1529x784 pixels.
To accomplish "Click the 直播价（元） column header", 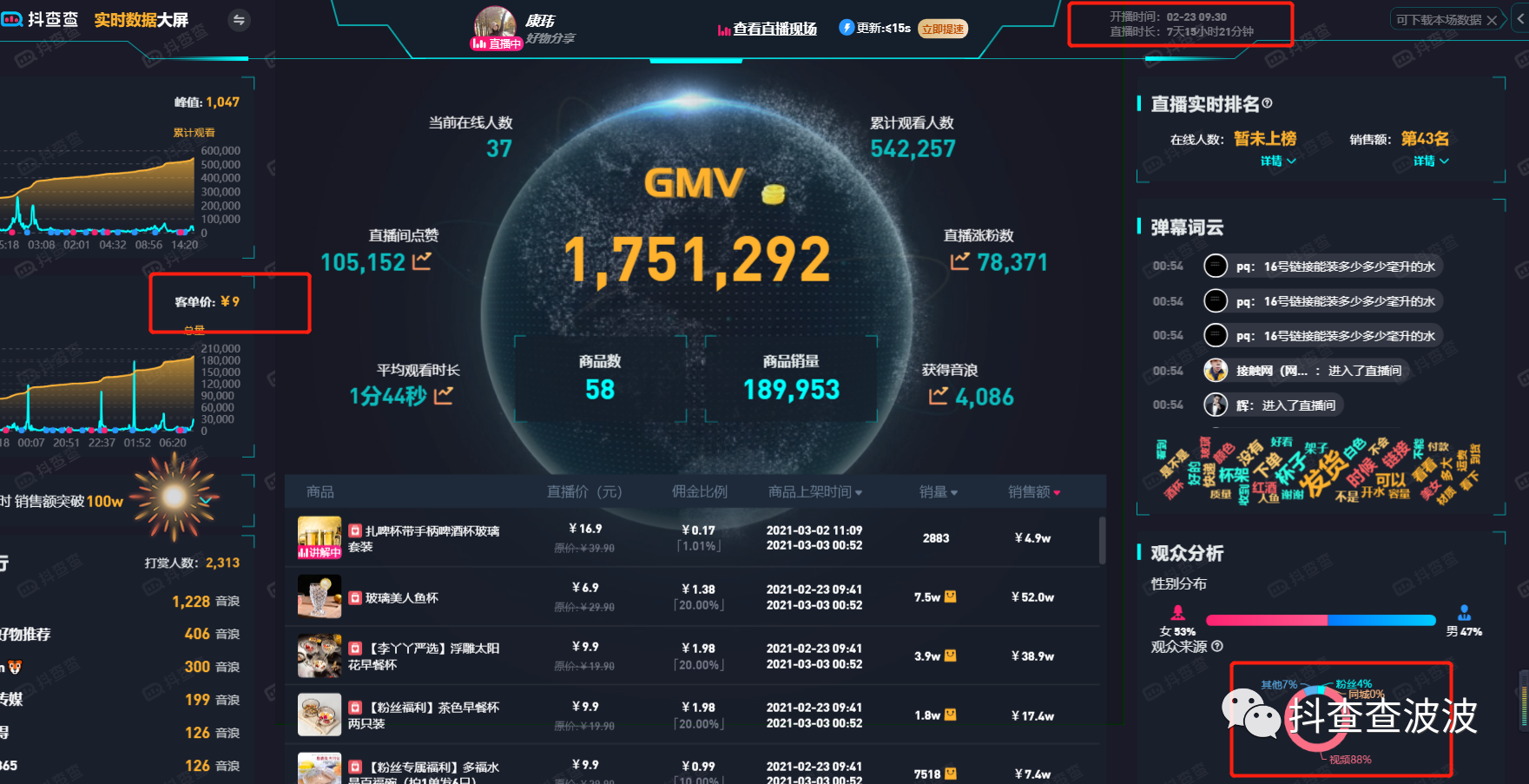I will click(584, 491).
